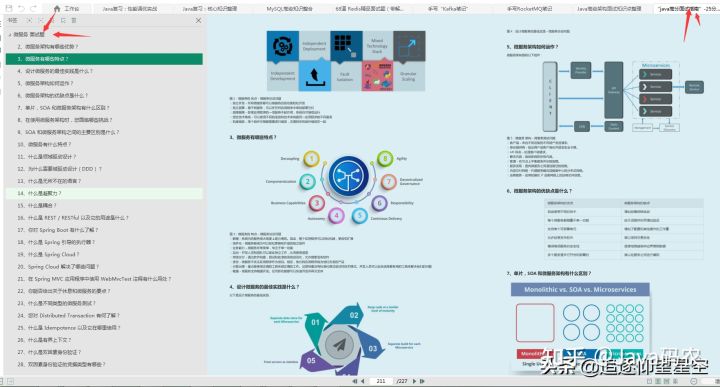Open bookmark 7 about 单片, SOA and microservices
The width and height of the screenshot is (720, 387).
(63, 107)
